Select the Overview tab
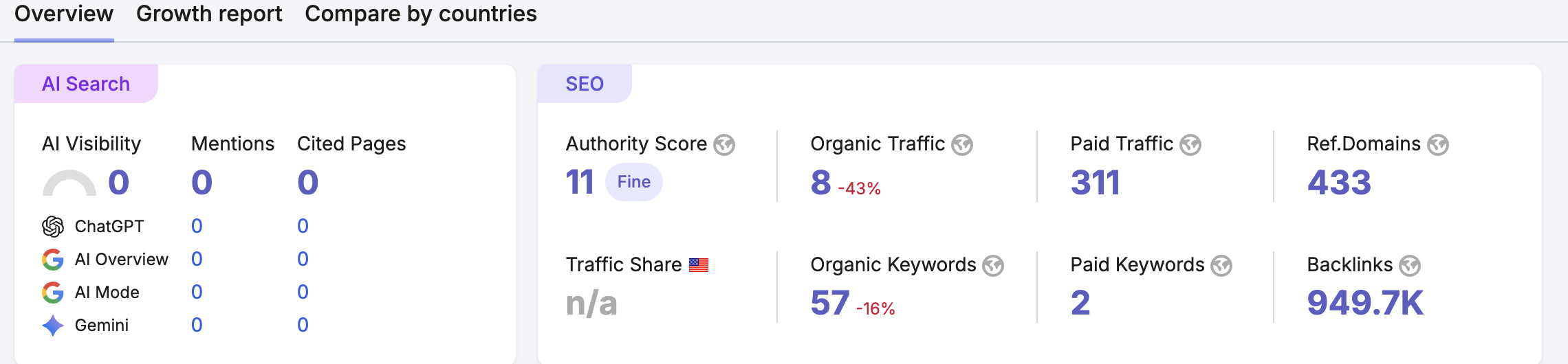The width and height of the screenshot is (1568, 364). 64,14
